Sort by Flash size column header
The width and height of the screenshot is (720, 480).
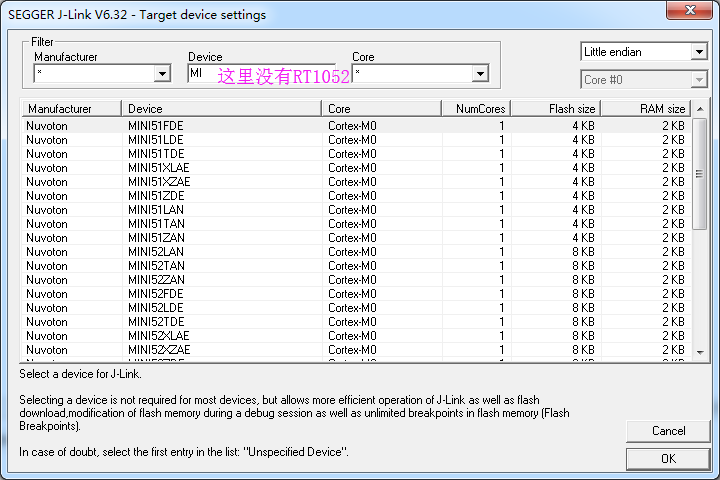pos(556,109)
